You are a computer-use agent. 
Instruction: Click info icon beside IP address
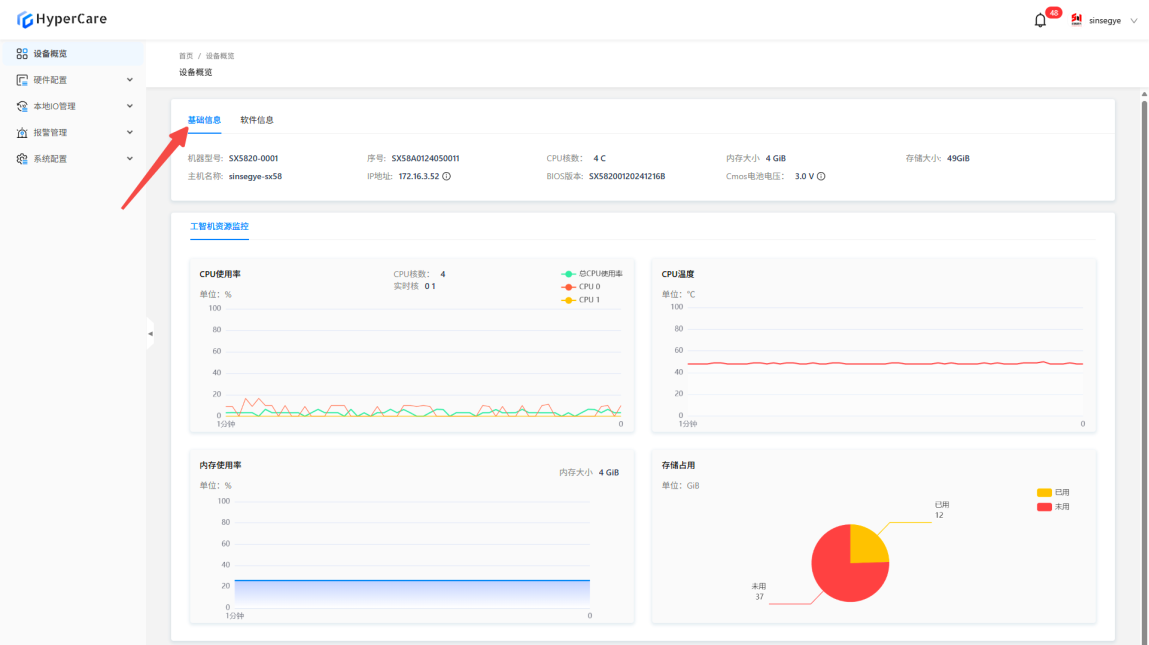(446, 176)
